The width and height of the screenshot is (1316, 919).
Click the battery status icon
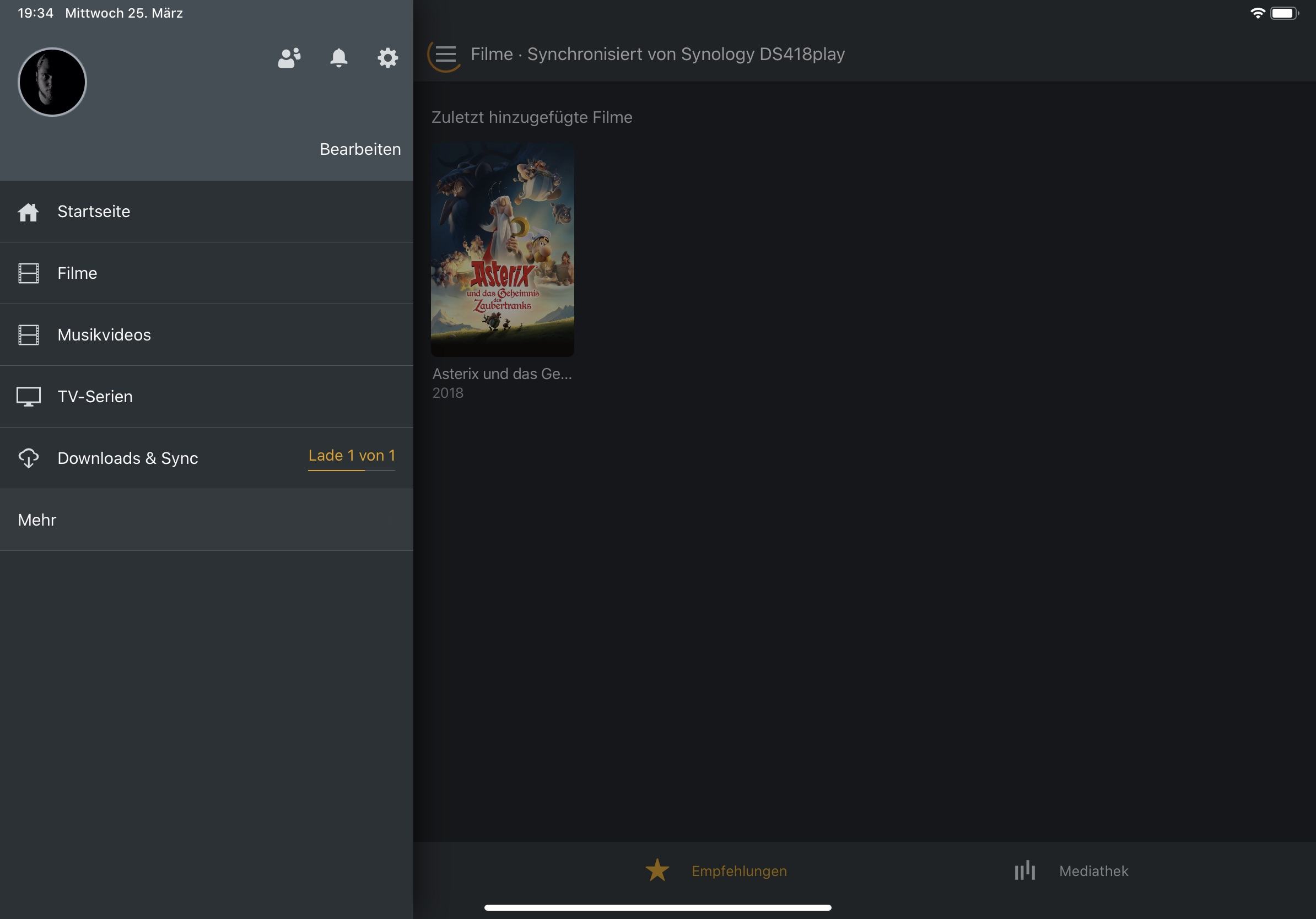(x=1284, y=13)
